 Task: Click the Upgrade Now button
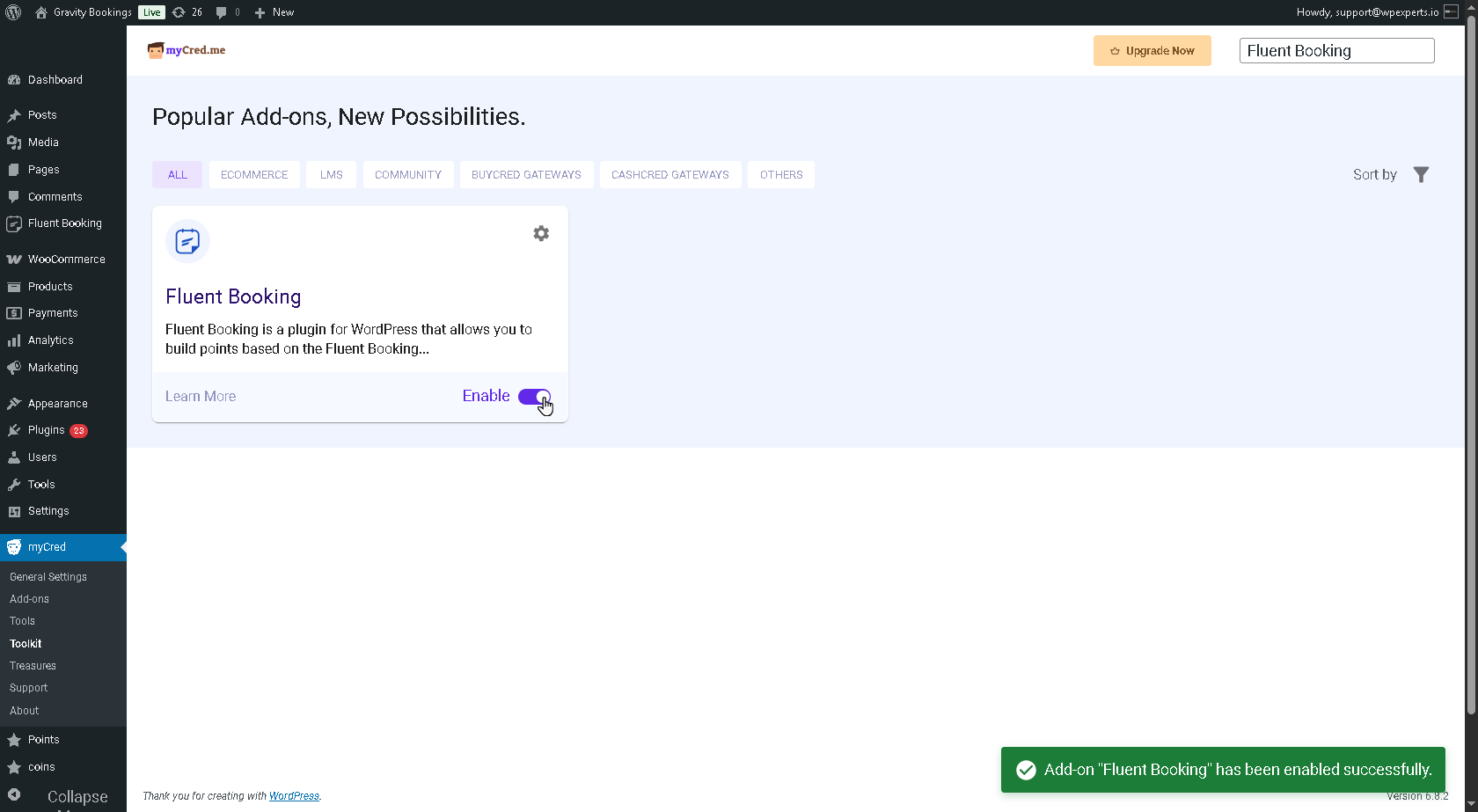point(1152,51)
